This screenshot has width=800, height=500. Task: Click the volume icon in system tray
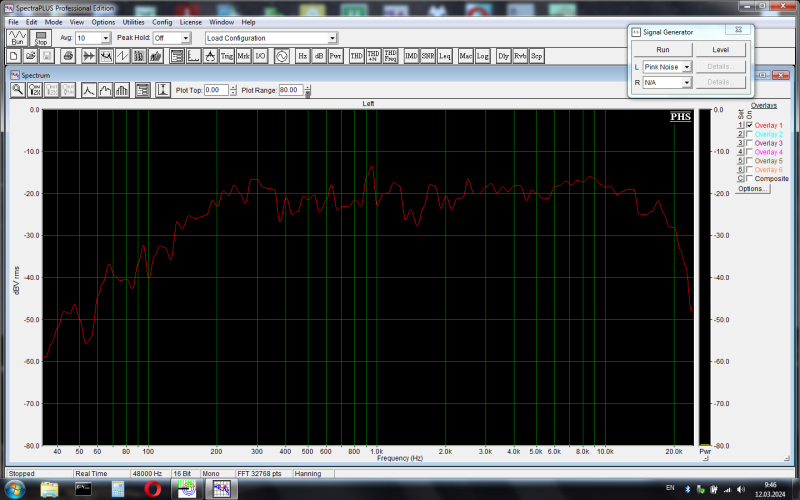741,489
